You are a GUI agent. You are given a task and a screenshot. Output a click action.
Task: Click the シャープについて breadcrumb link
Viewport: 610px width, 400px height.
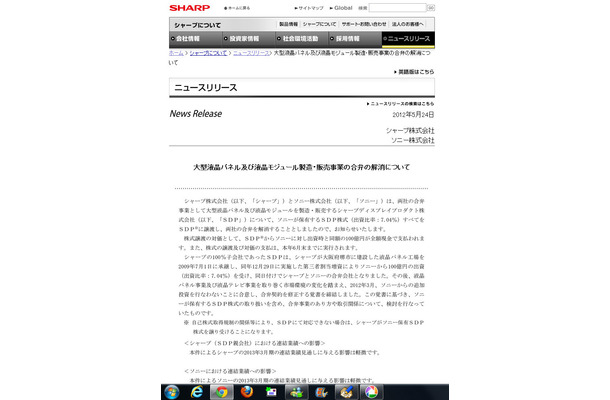point(208,53)
